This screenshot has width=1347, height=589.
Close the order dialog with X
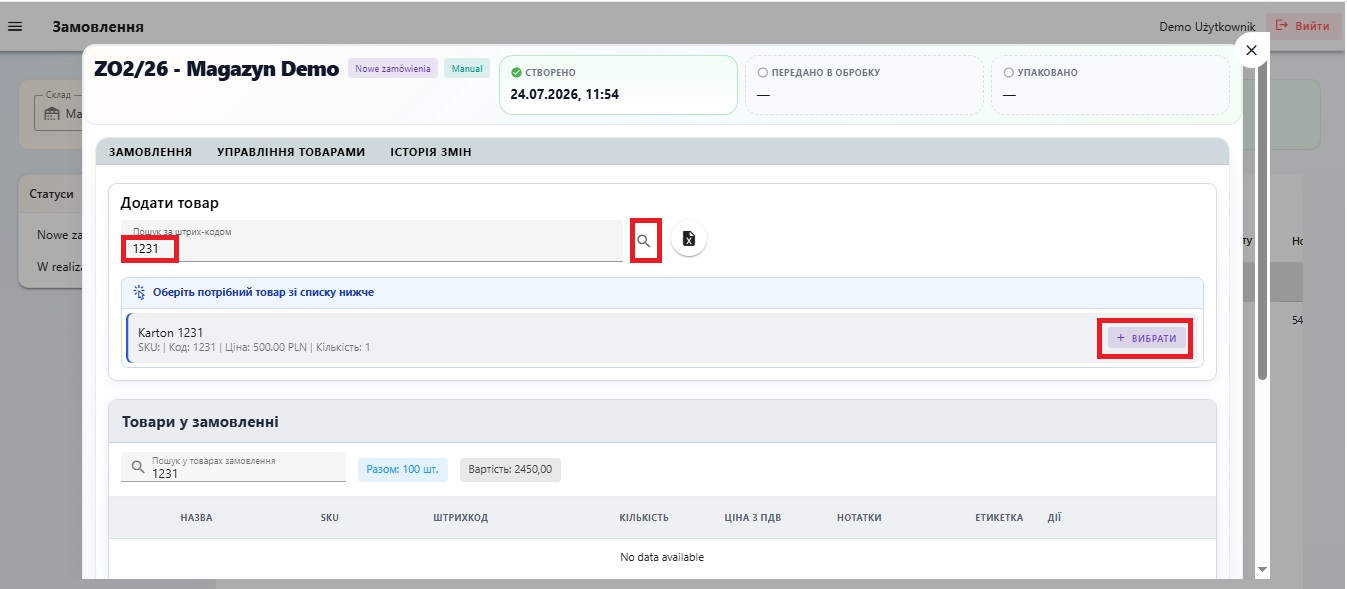[1251, 50]
